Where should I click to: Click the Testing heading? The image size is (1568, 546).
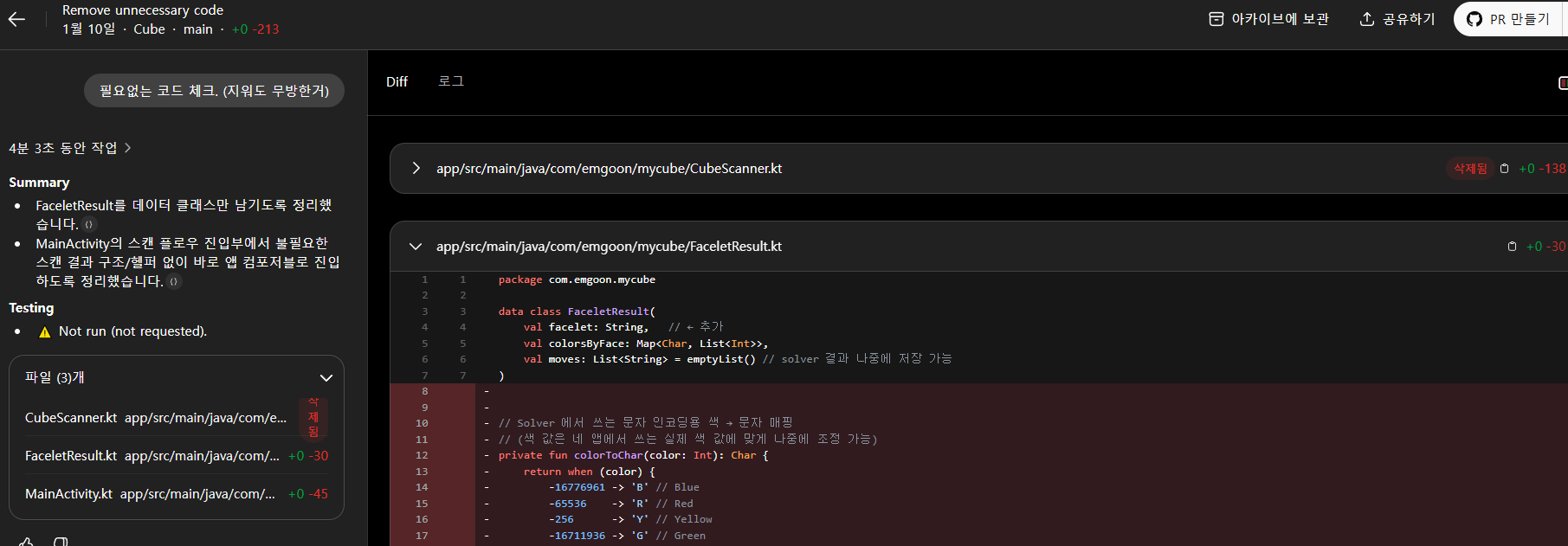31,308
